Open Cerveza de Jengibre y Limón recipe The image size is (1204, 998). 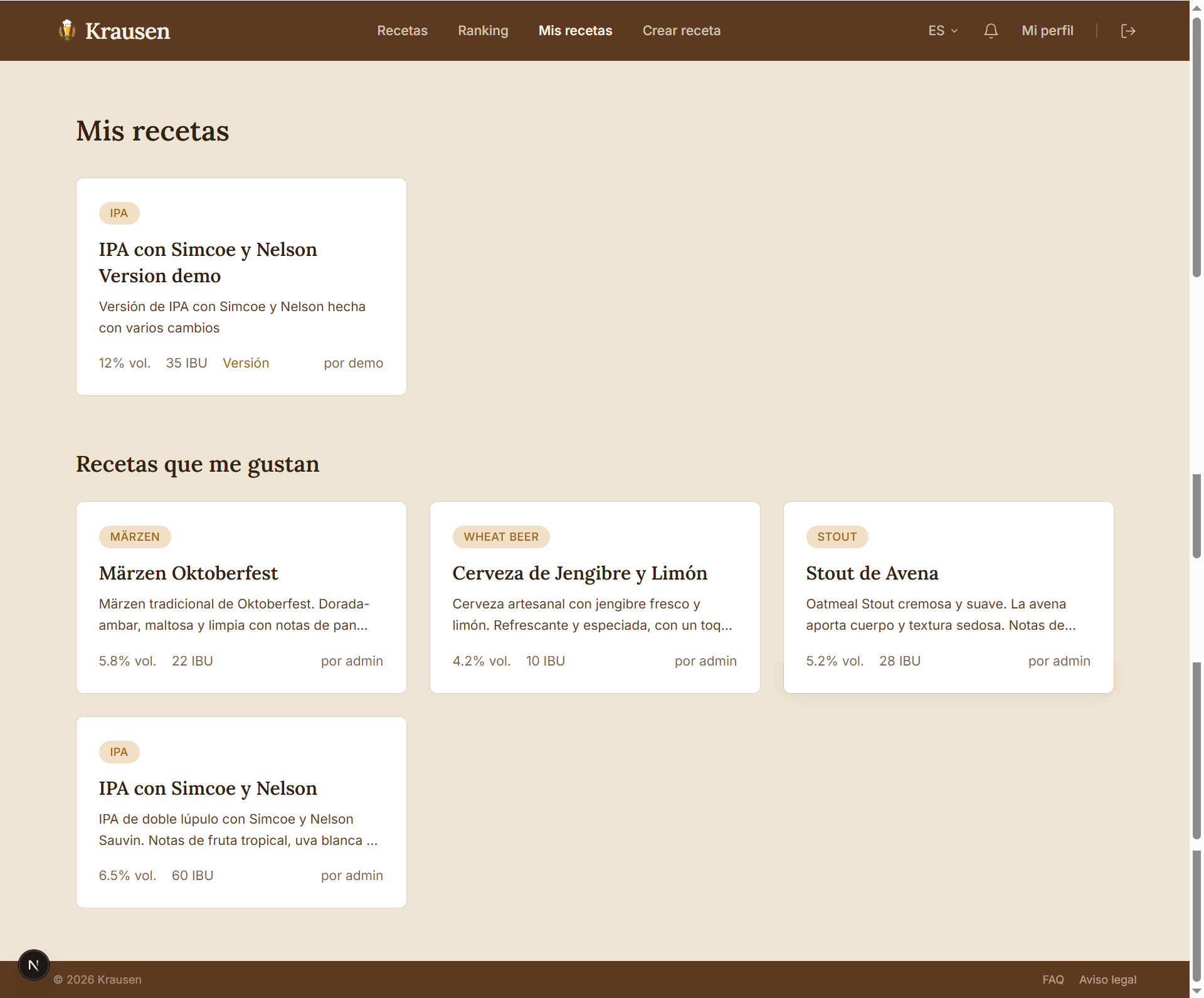[x=595, y=597]
